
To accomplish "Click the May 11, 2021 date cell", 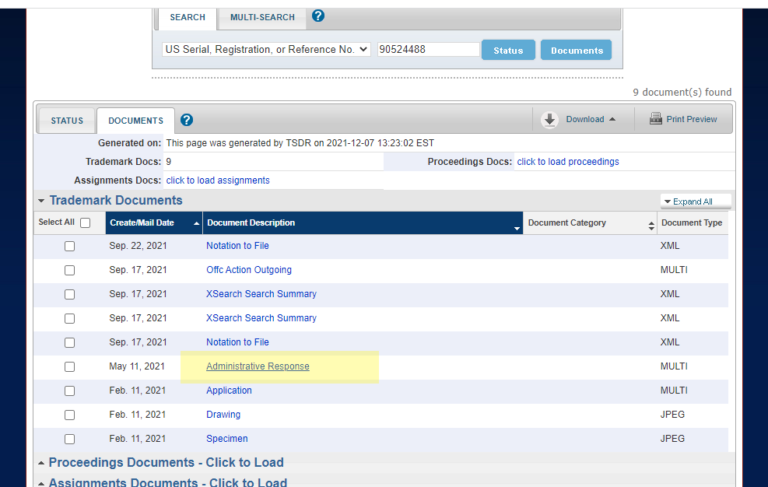I will 137,366.
